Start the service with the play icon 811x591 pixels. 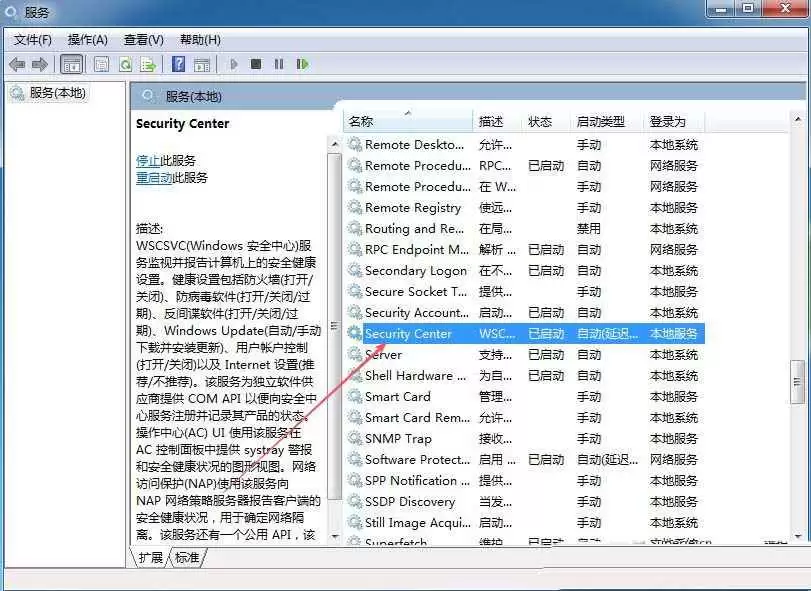pos(233,64)
